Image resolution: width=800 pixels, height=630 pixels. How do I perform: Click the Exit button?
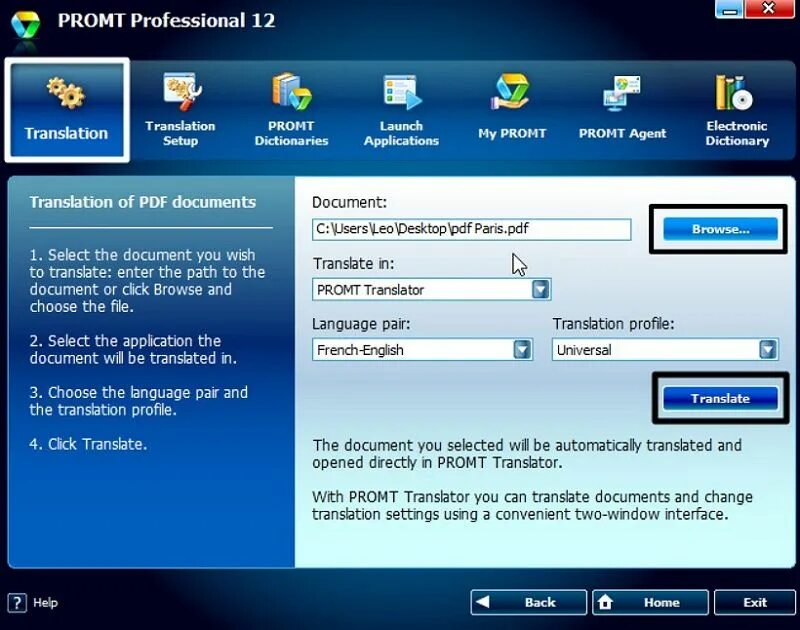(x=755, y=602)
